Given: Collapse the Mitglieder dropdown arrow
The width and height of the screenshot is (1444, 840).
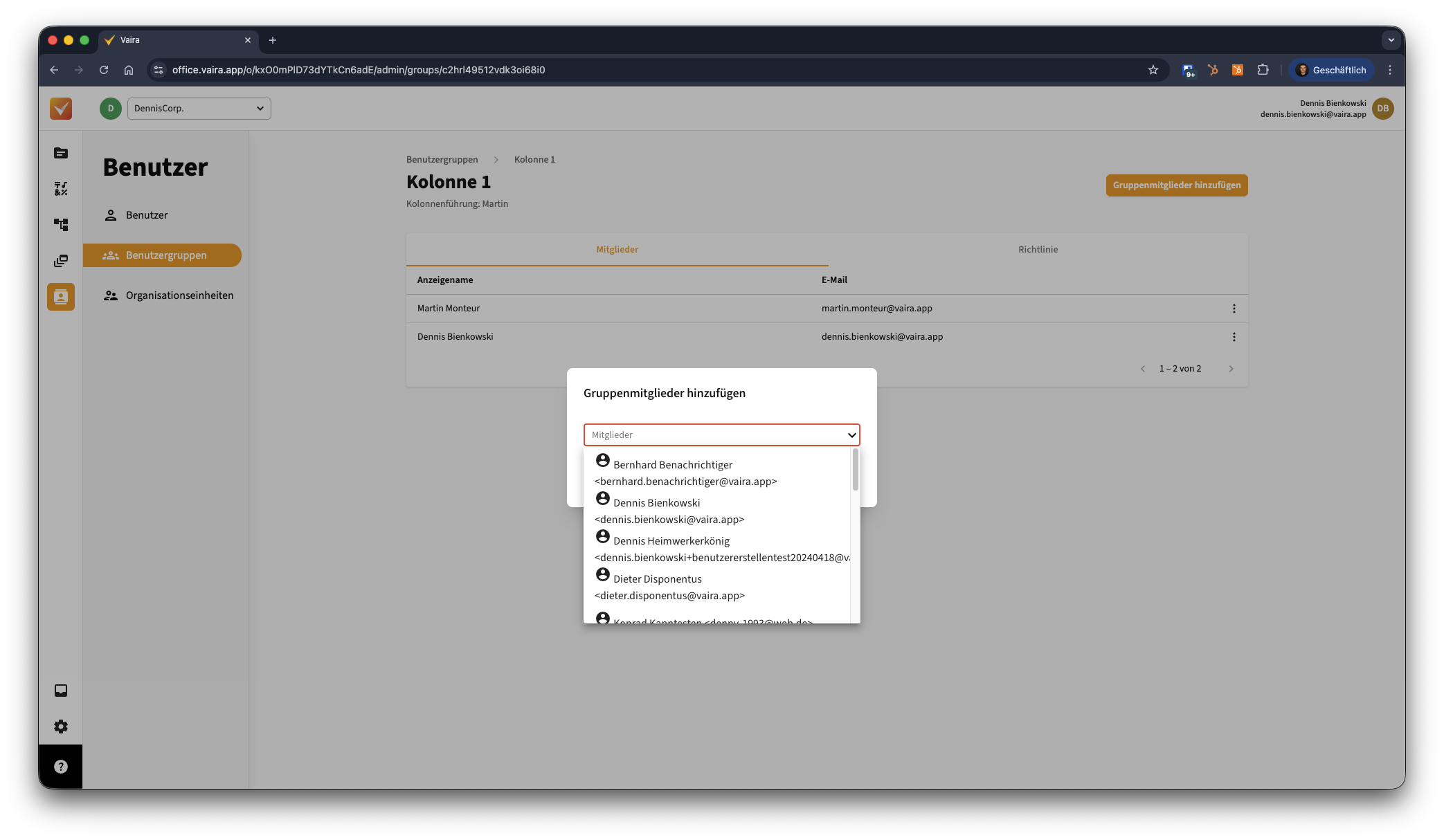Looking at the screenshot, I should pos(851,435).
